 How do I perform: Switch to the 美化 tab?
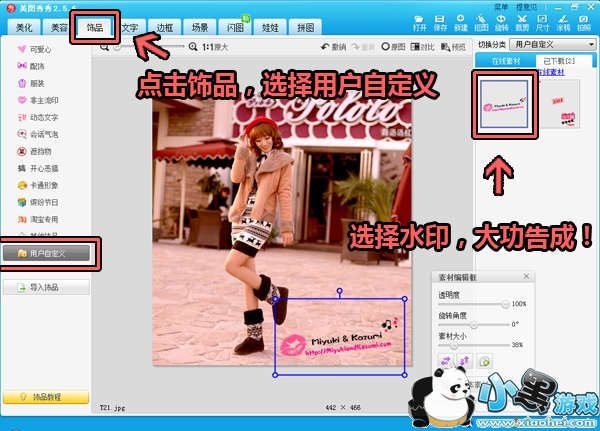[x=24, y=27]
